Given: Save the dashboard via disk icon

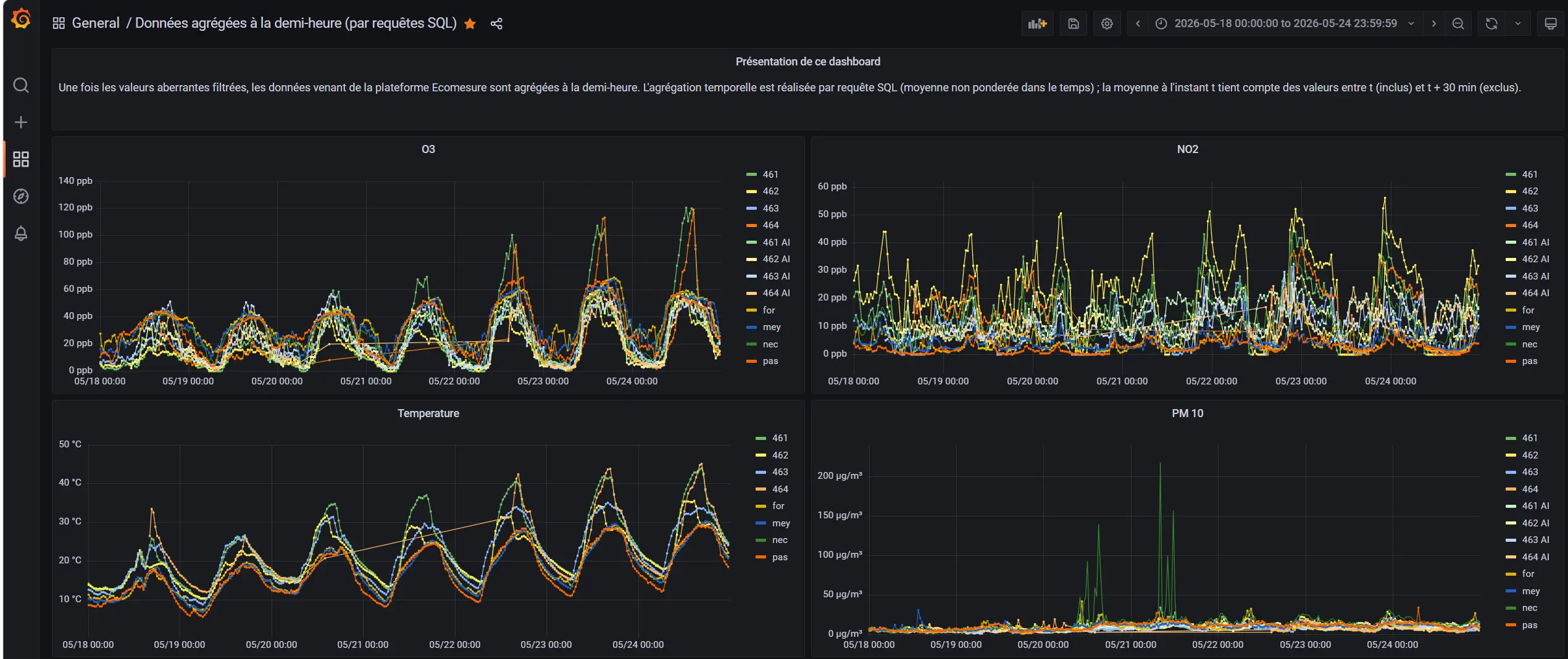Looking at the screenshot, I should (1074, 23).
